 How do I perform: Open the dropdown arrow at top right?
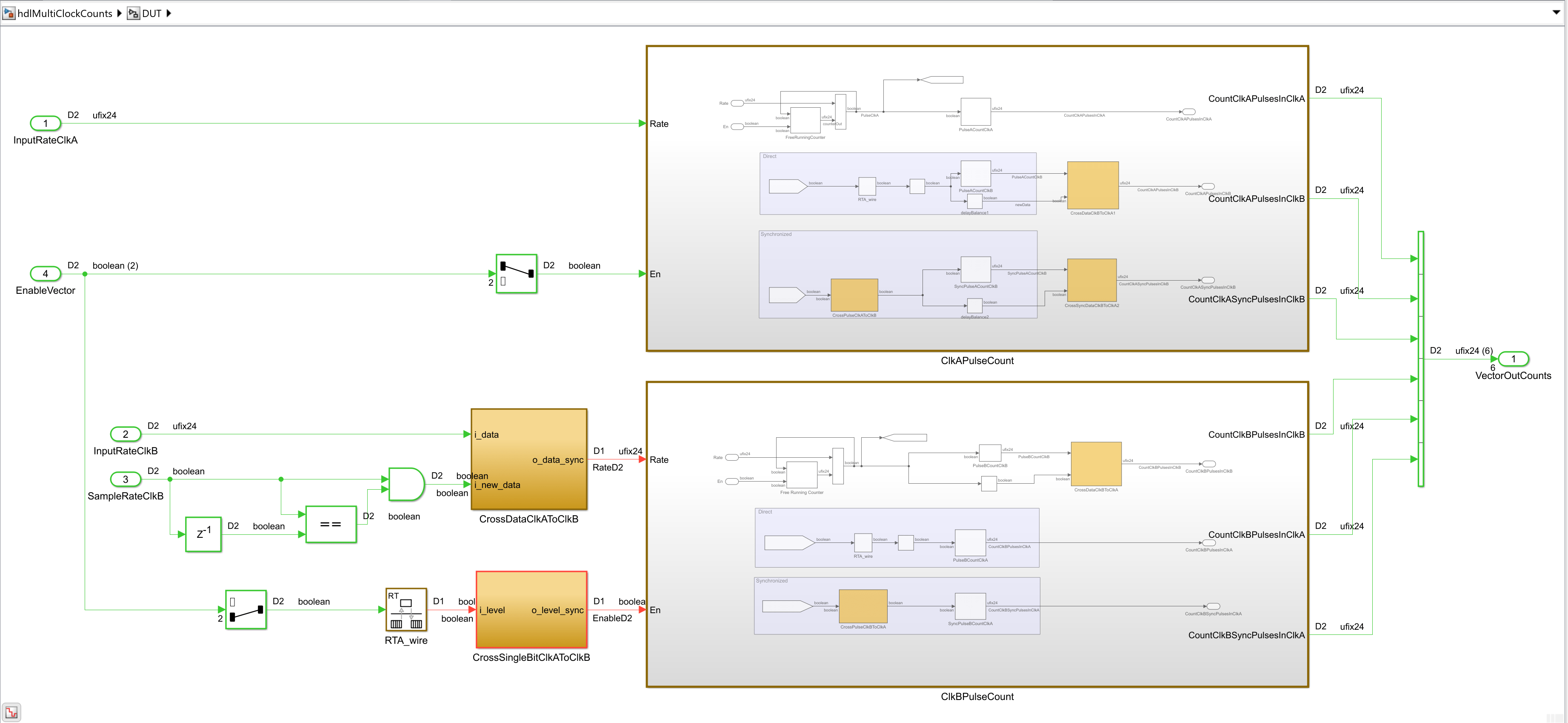coord(1557,12)
